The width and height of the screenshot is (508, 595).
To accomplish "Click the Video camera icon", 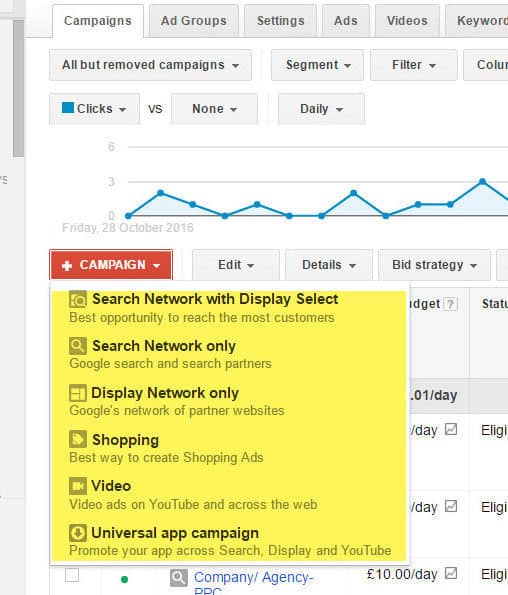I will 78,486.
